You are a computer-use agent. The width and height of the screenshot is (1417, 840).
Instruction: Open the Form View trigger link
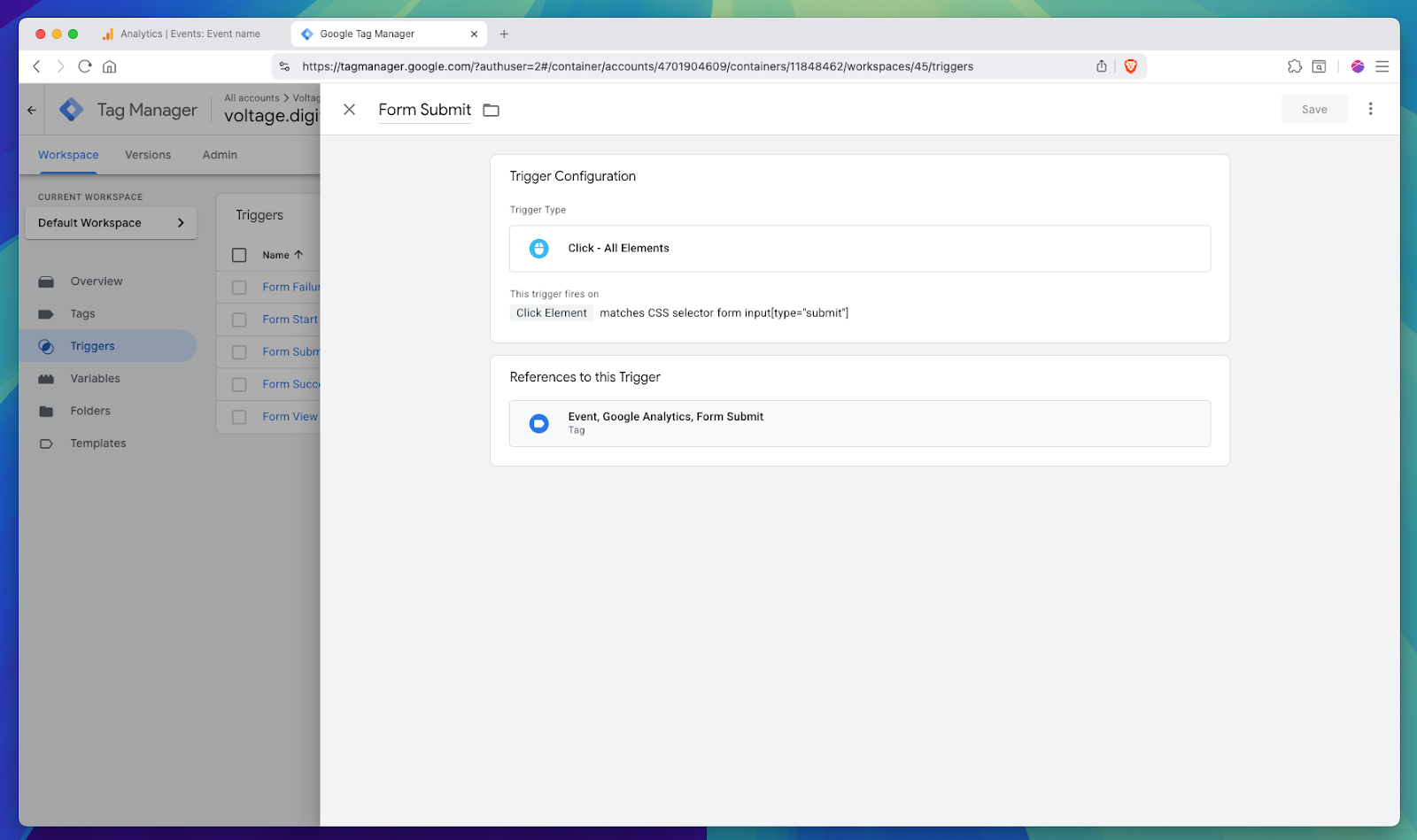point(290,417)
